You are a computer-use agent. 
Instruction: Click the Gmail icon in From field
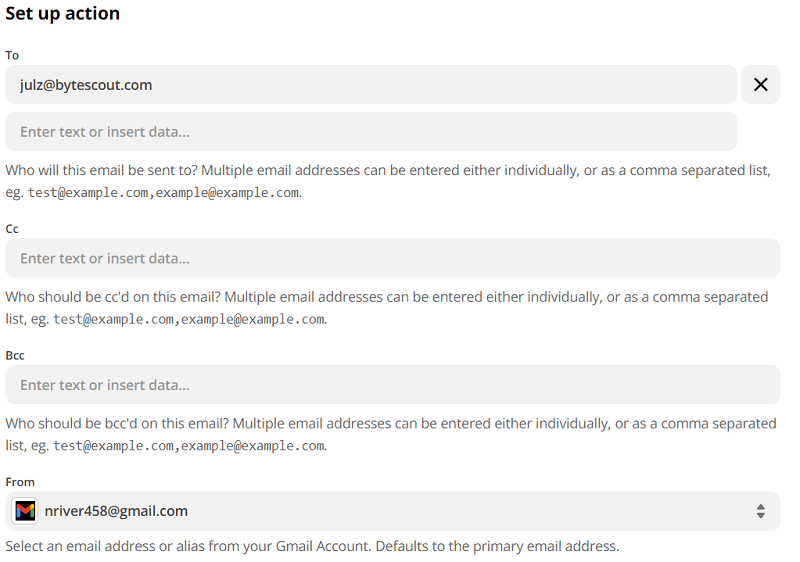point(25,511)
